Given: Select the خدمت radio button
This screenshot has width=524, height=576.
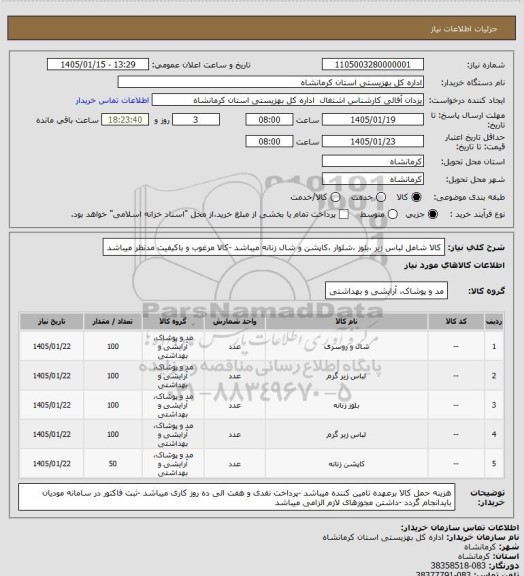Looking at the screenshot, I should (381, 197).
